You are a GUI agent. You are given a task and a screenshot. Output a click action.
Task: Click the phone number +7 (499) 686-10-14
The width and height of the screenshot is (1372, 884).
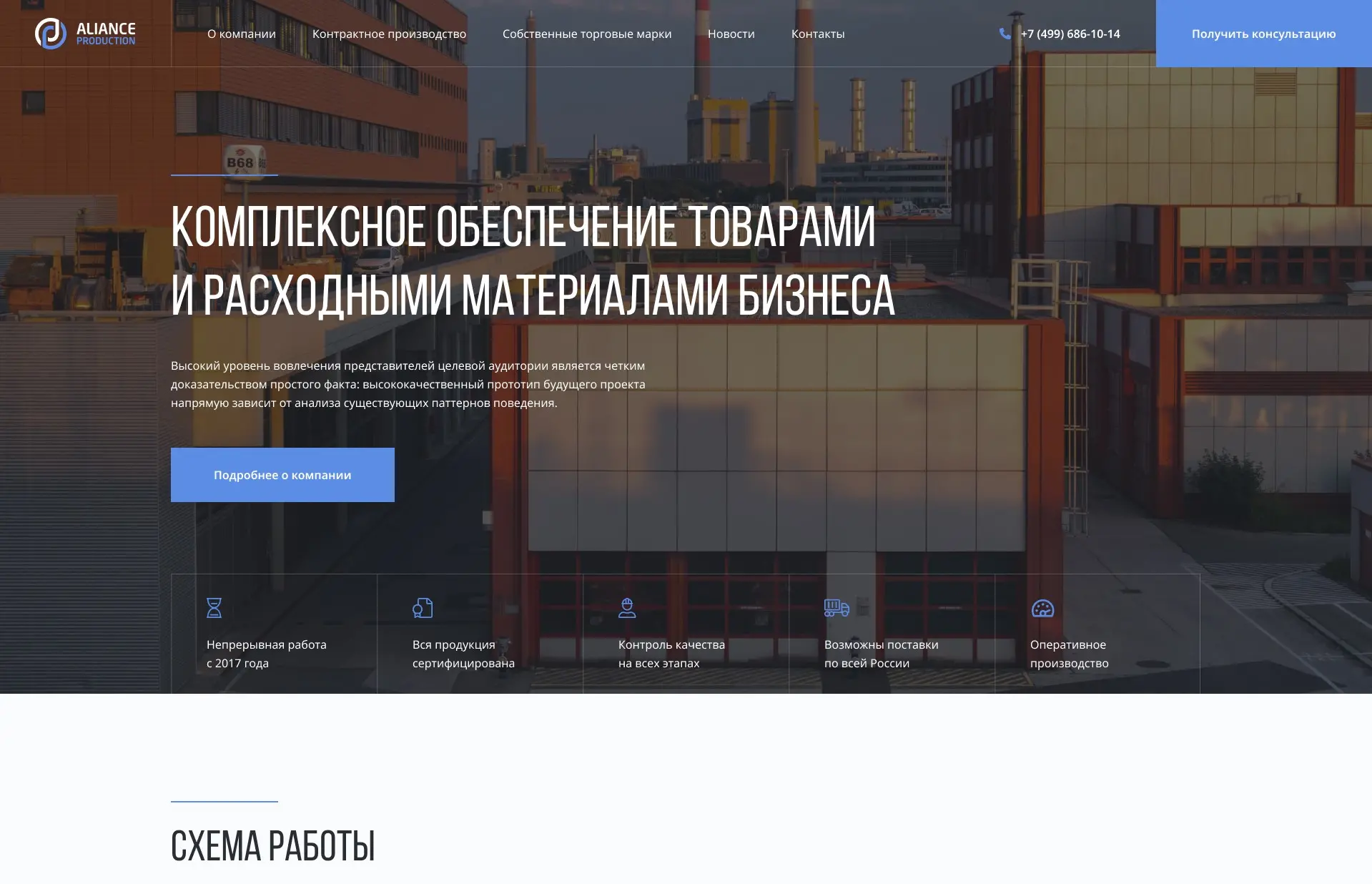coord(1070,34)
